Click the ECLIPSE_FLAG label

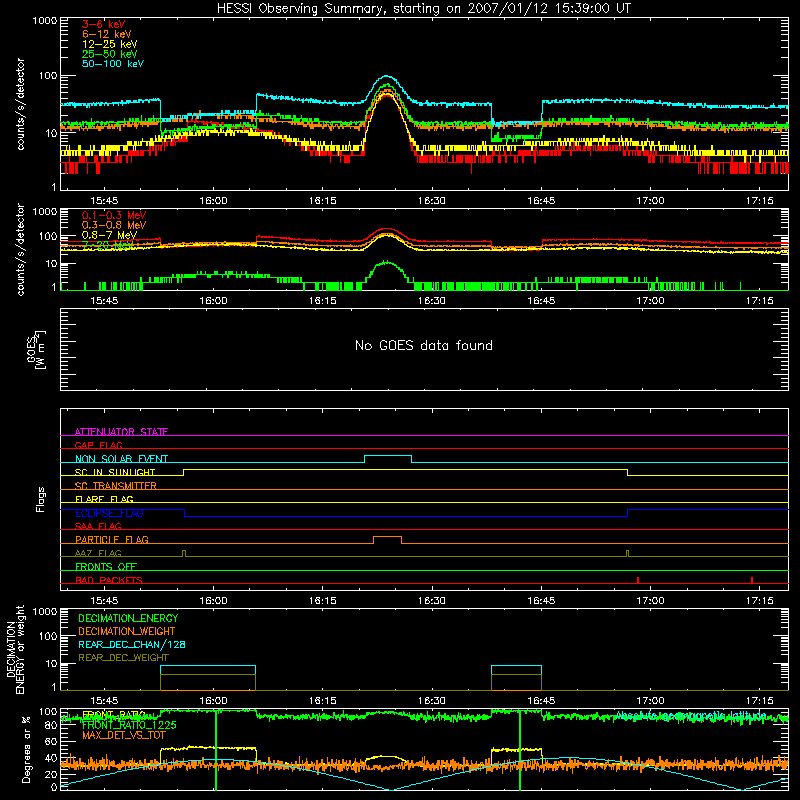click(x=109, y=513)
